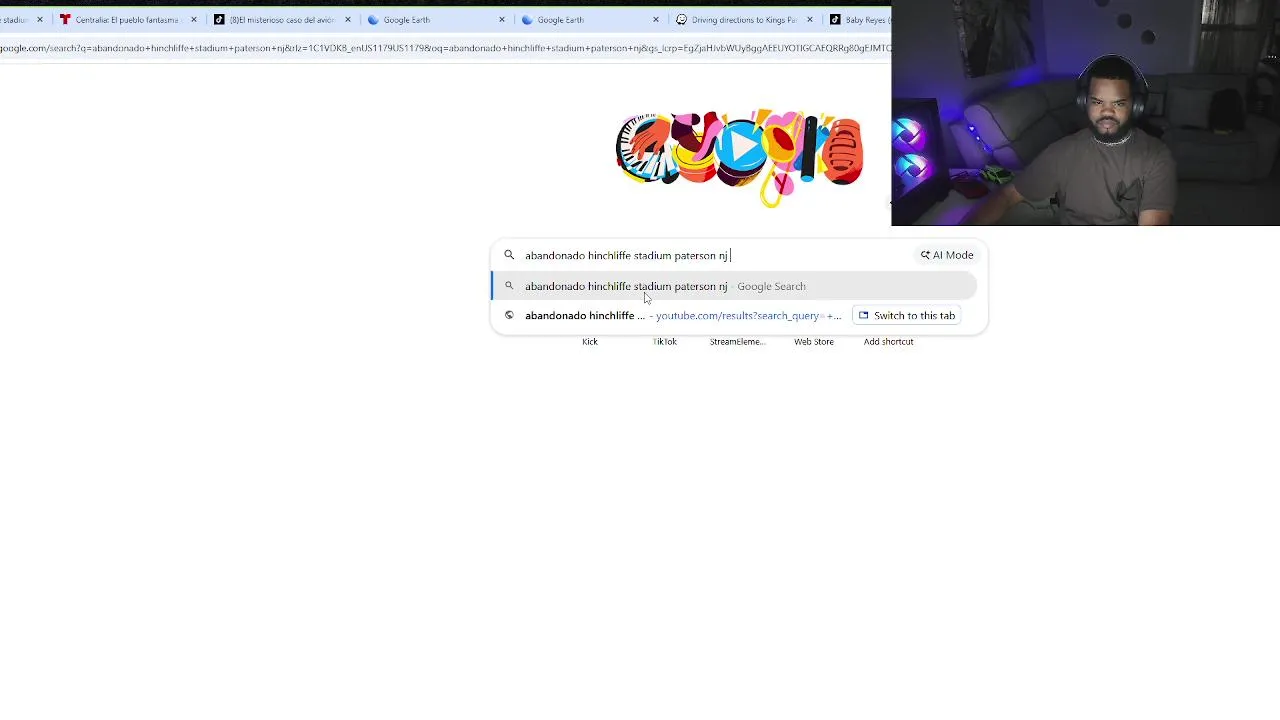Select the Google Search suggestion for hinchliffe stadium

tap(734, 286)
